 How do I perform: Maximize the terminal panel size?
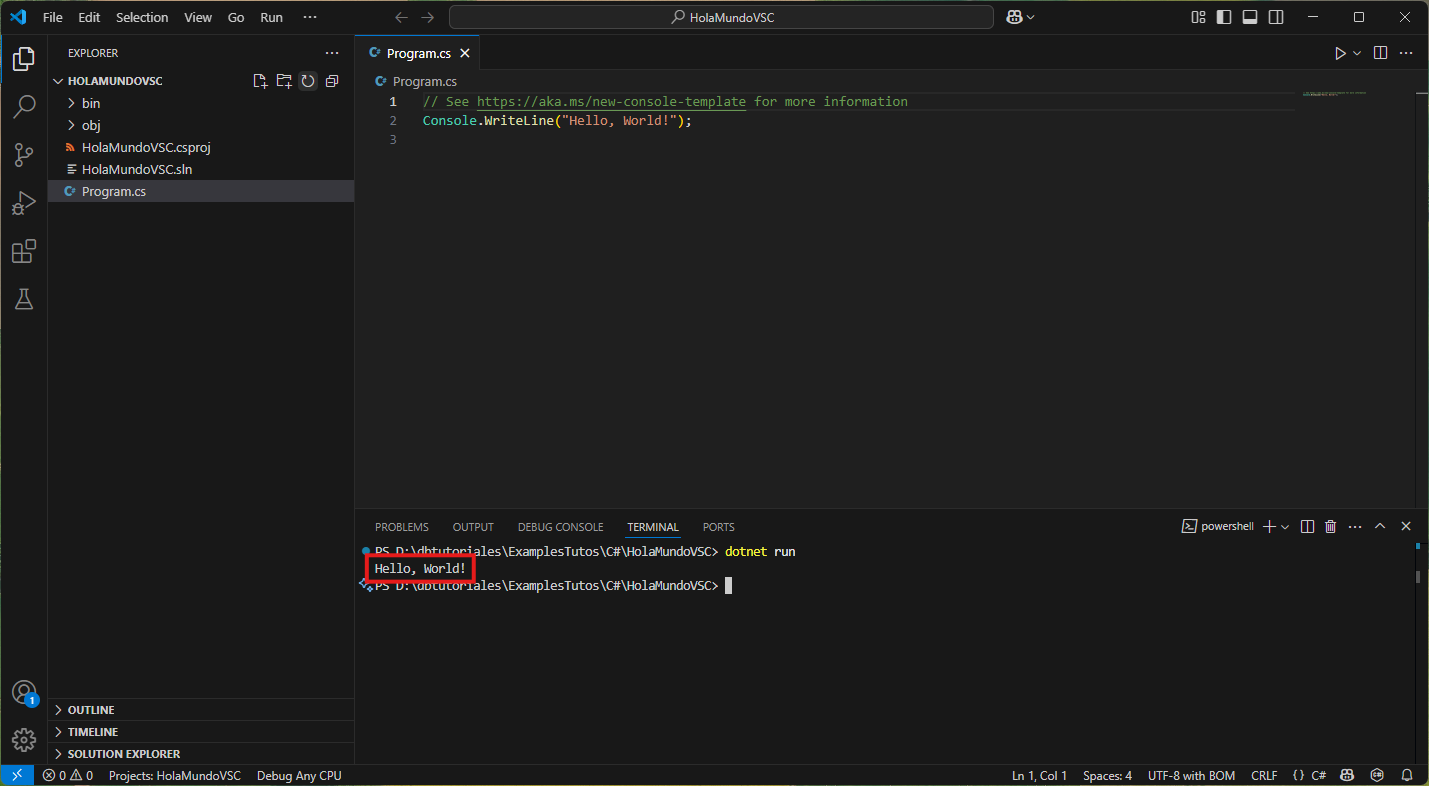click(1380, 526)
